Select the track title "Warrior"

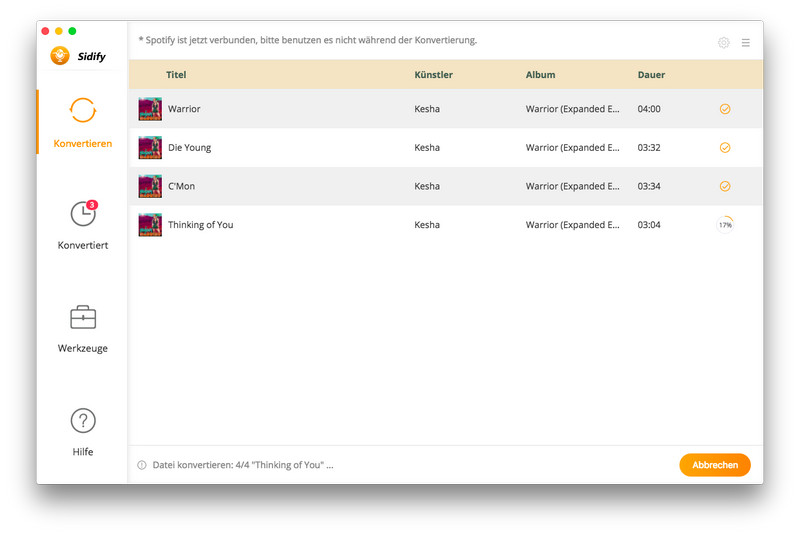pyautogui.click(x=184, y=109)
